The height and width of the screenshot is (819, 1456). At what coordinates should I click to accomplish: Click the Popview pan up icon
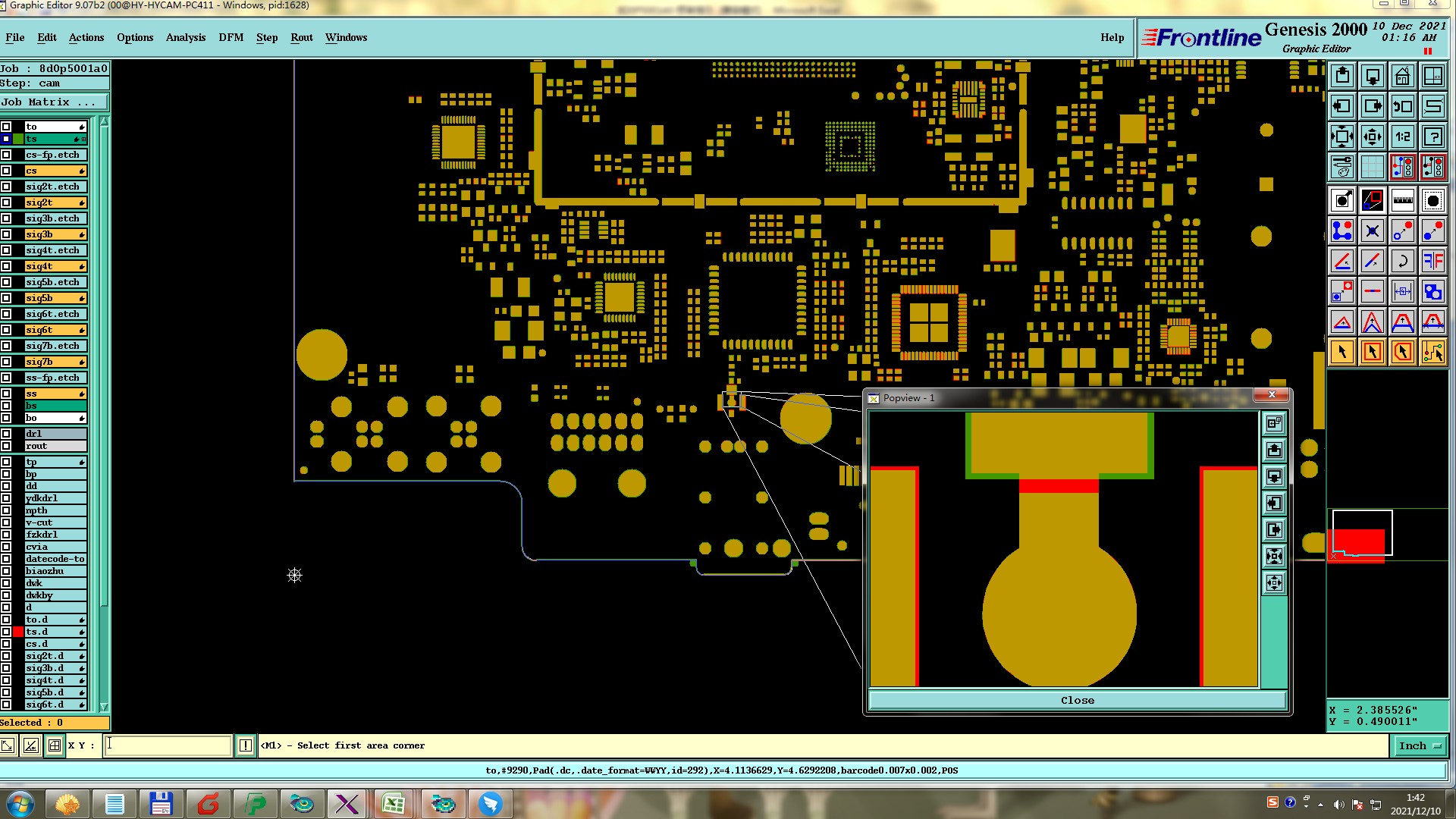coord(1274,450)
